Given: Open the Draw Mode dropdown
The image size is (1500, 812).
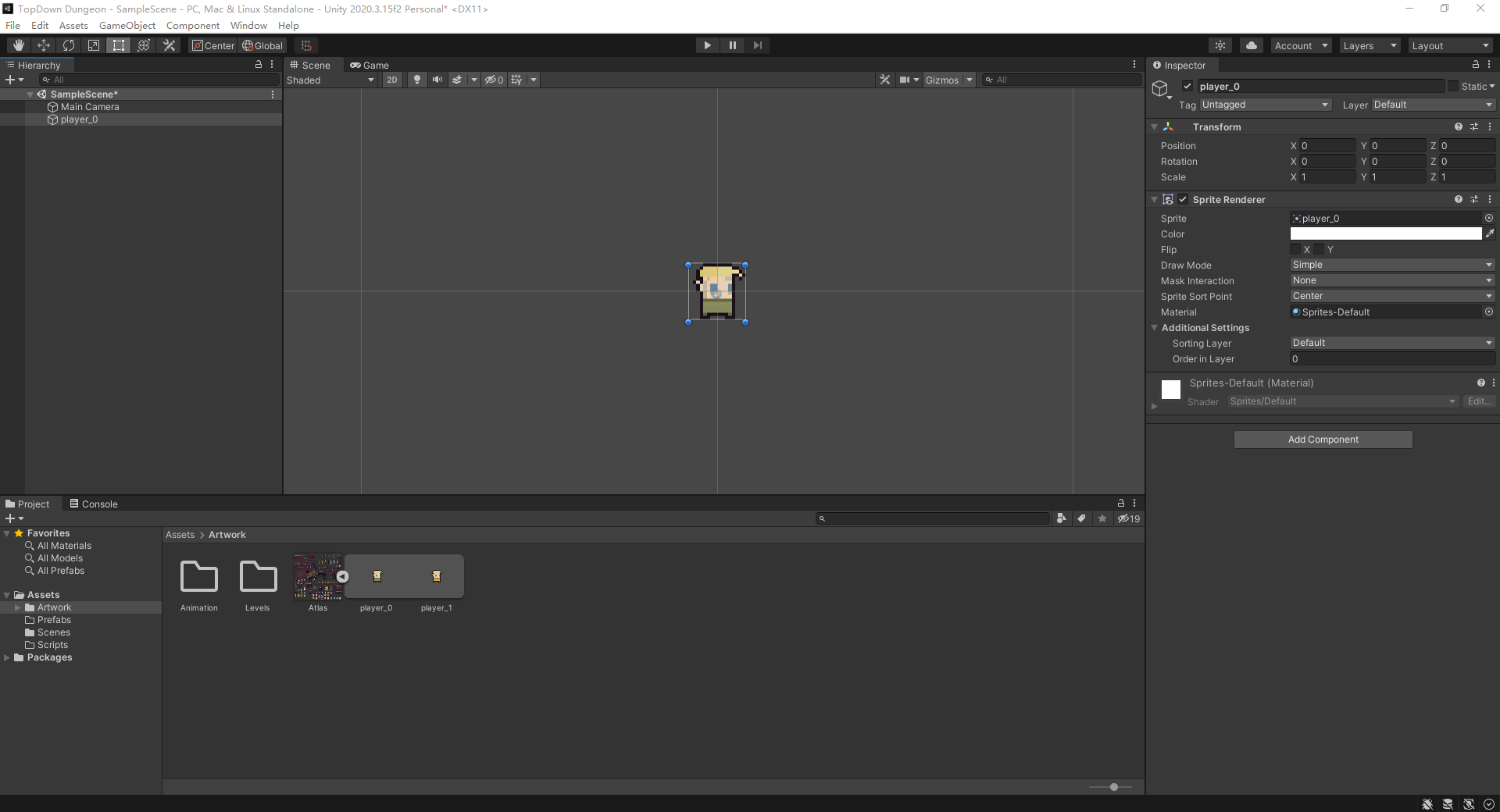Looking at the screenshot, I should 1391,265.
